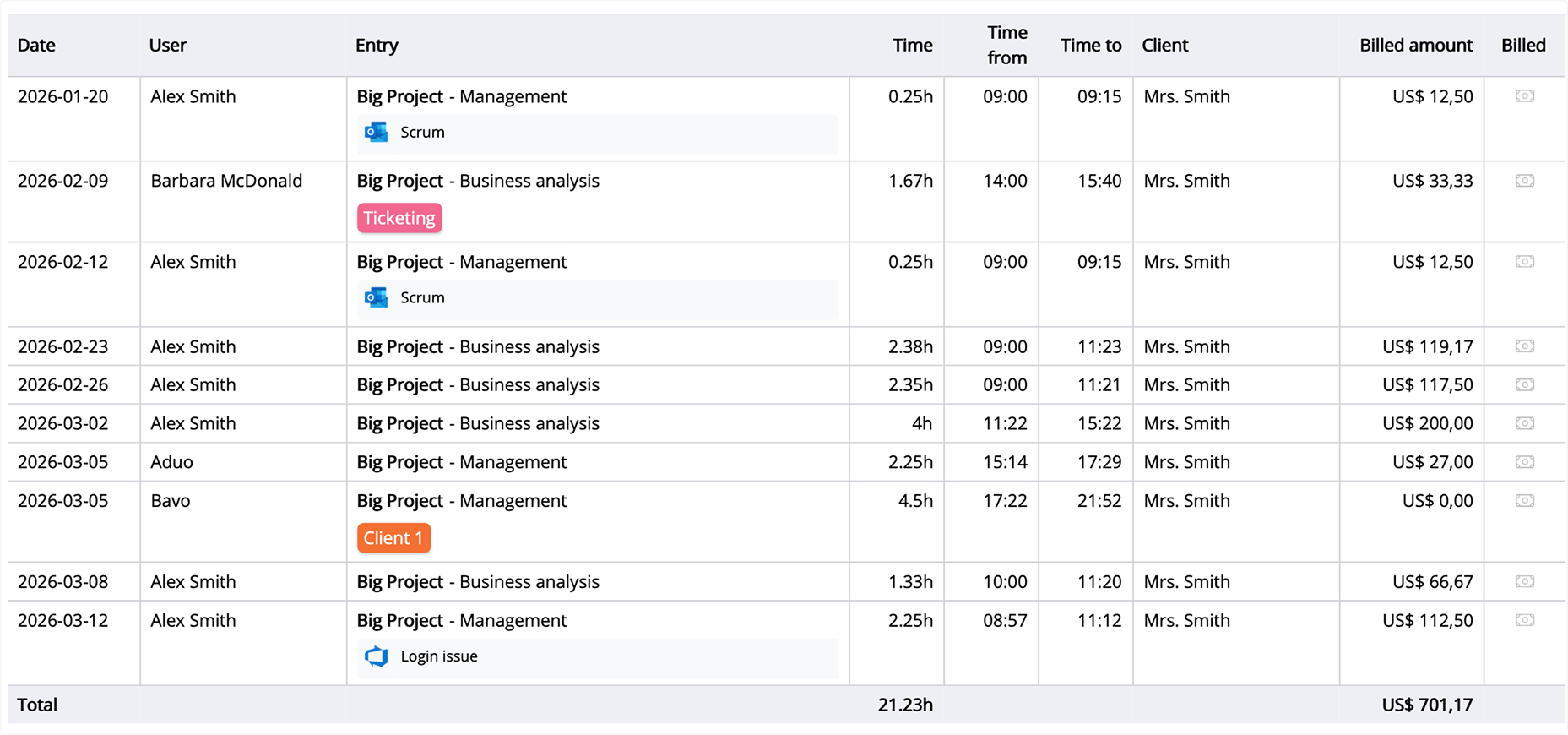Click the Client column header
Screen dimensions: 1568x735
(1164, 46)
